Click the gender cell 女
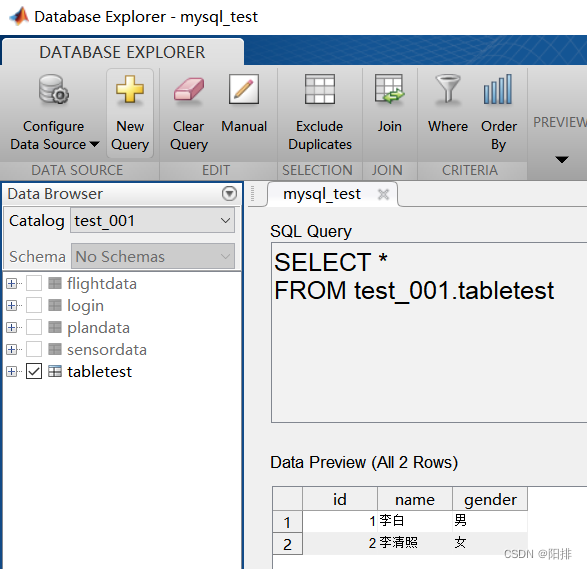The width and height of the screenshot is (587, 569). click(490, 543)
